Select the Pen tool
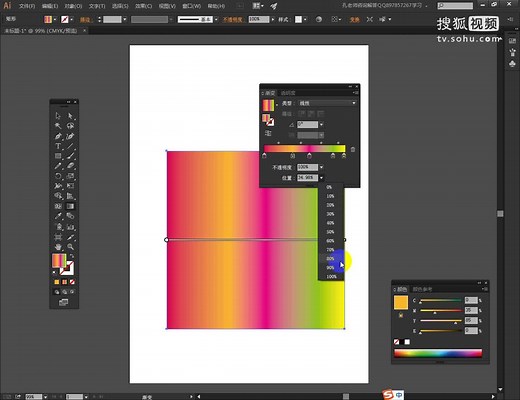The image size is (520, 400). pos(58,136)
